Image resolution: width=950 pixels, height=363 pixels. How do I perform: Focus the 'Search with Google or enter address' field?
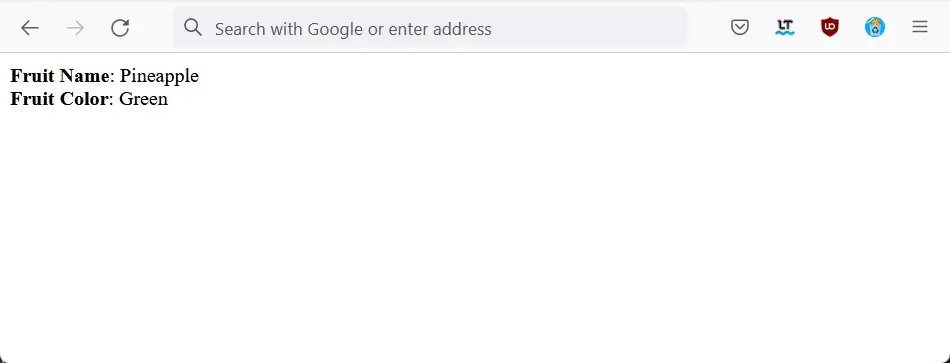click(x=430, y=28)
